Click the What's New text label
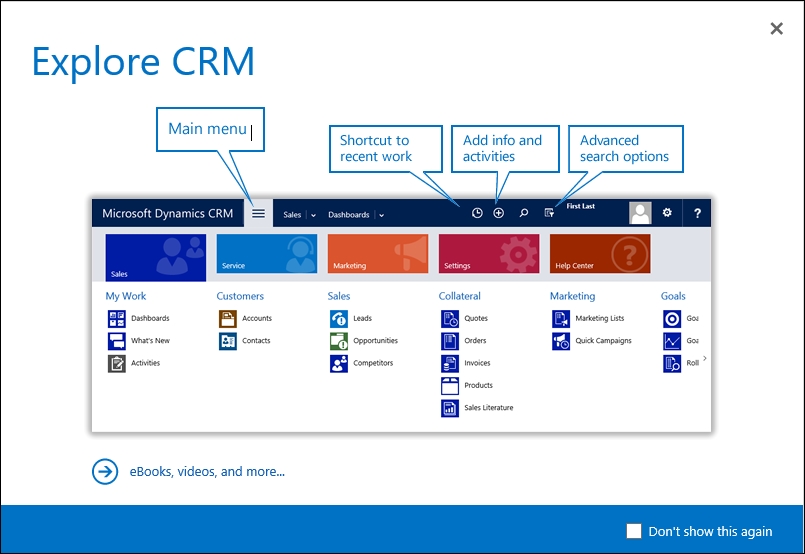Viewport: 805px width, 554px height. pos(150,340)
